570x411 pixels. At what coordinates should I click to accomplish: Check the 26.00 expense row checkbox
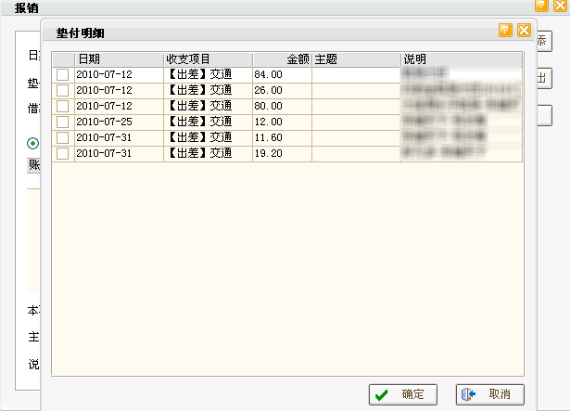(x=63, y=90)
